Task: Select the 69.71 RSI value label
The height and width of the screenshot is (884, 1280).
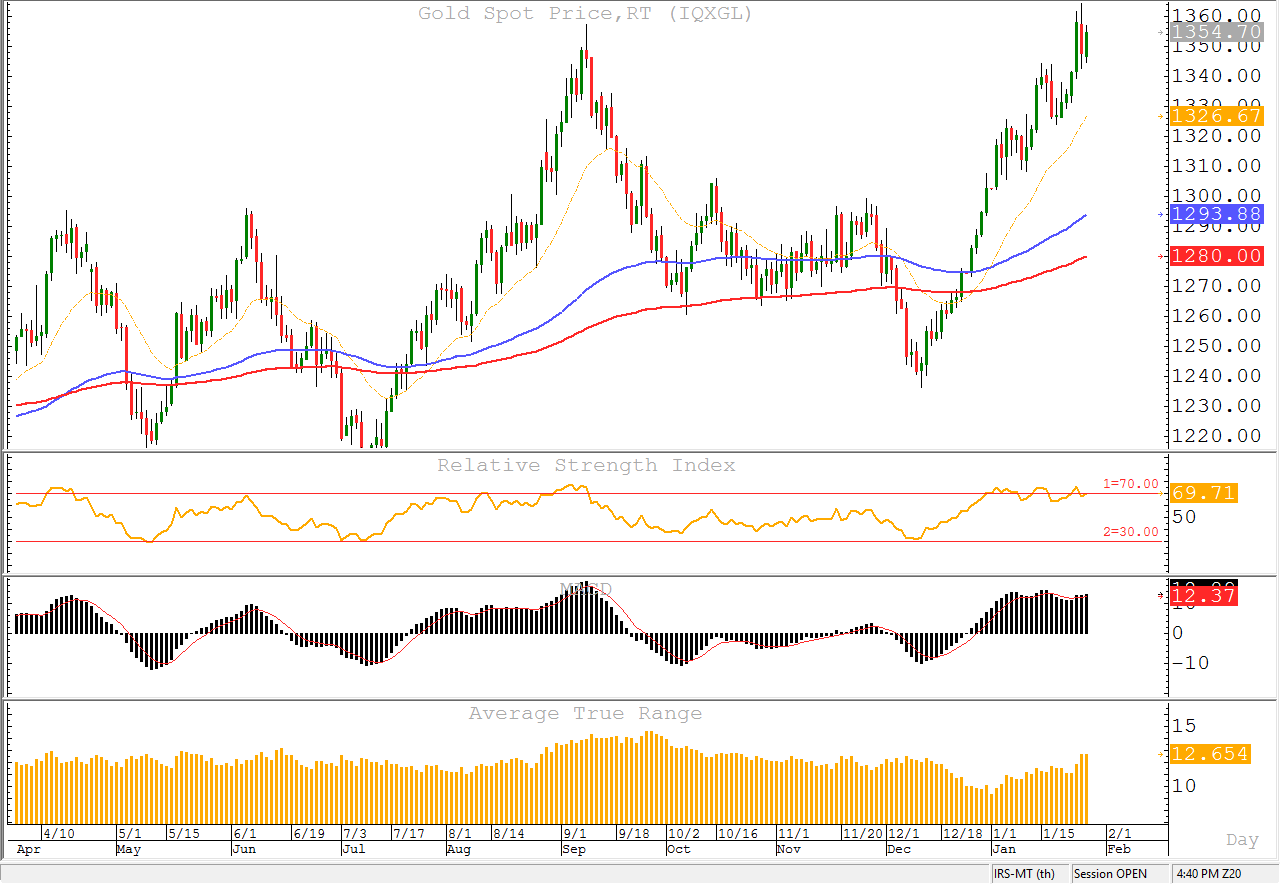Action: [x=1204, y=493]
